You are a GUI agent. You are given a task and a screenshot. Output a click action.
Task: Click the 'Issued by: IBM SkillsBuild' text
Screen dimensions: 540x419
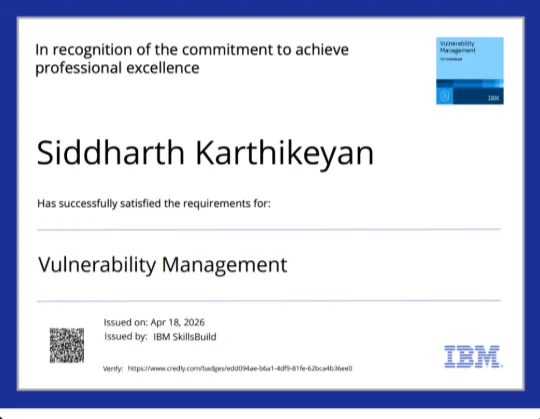pyautogui.click(x=160, y=336)
